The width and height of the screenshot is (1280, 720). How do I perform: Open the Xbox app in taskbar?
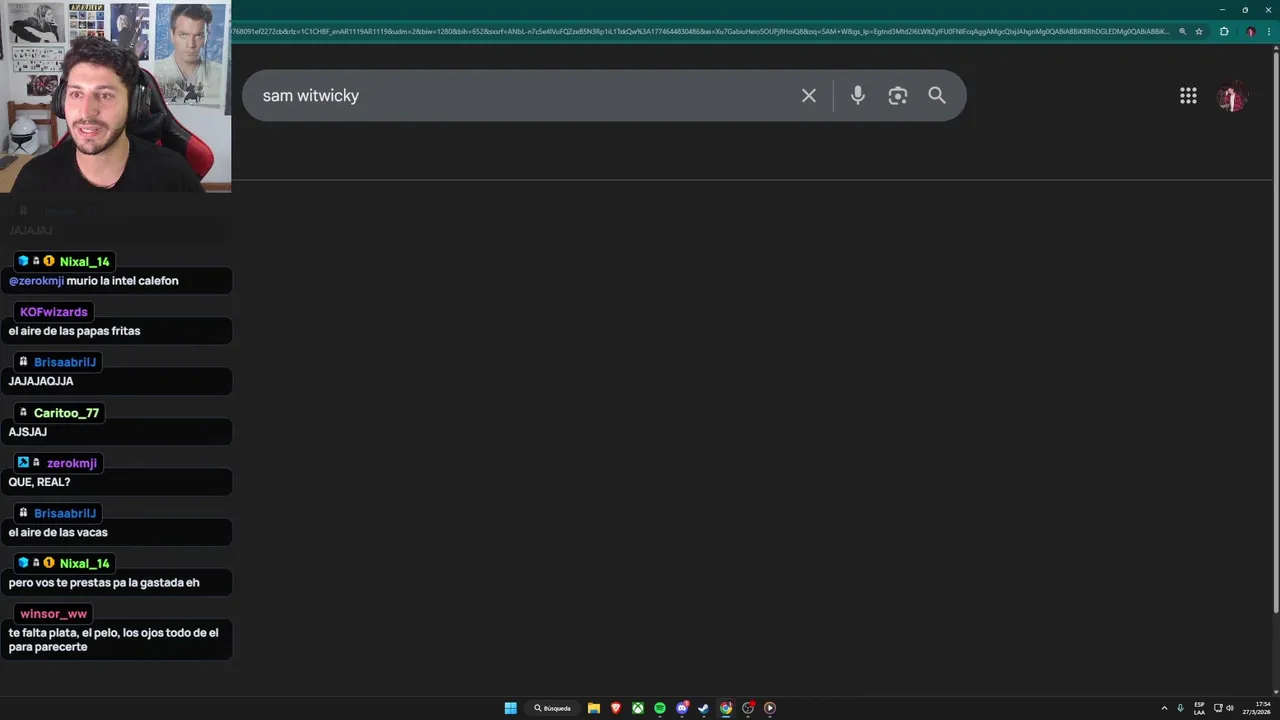[x=638, y=708]
